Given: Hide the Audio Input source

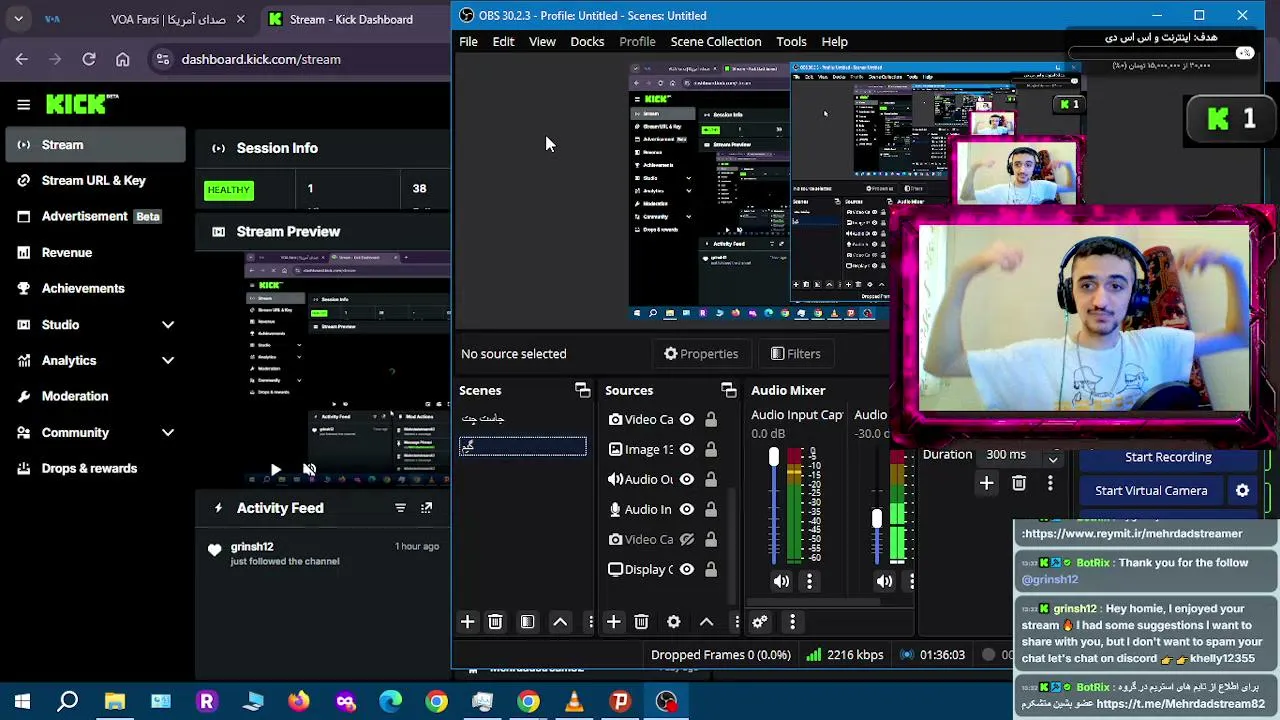Looking at the screenshot, I should [686, 509].
